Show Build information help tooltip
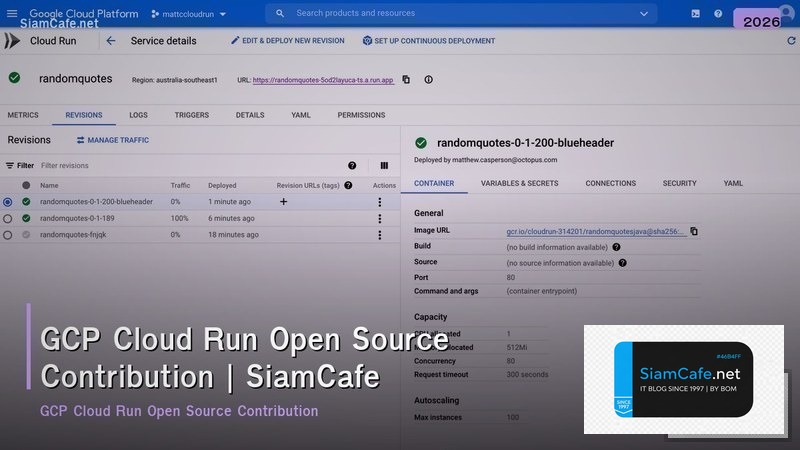 pos(616,247)
